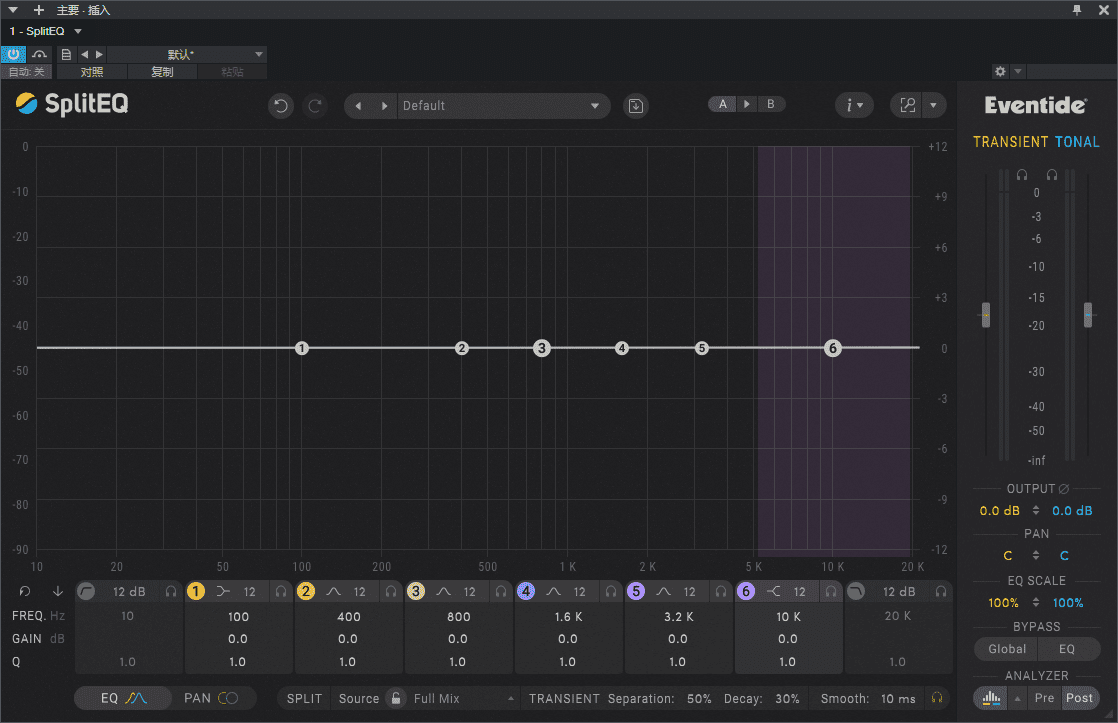Click the resize window icon
Screen dimensions: 1118x723
(x=908, y=106)
